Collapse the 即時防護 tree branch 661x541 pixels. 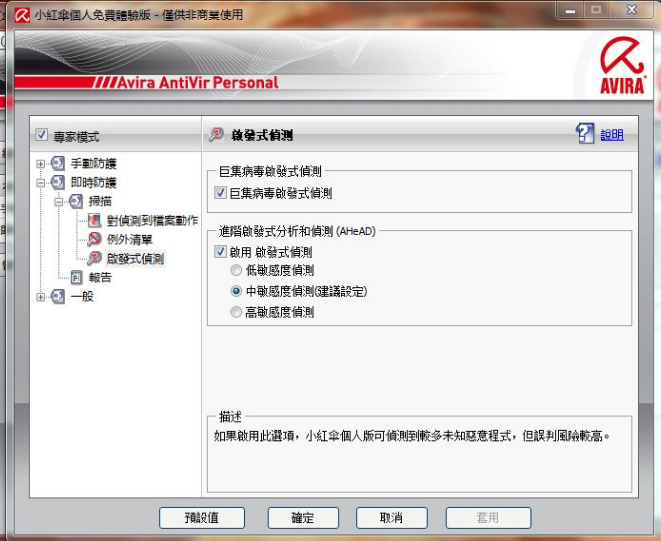[x=41, y=182]
